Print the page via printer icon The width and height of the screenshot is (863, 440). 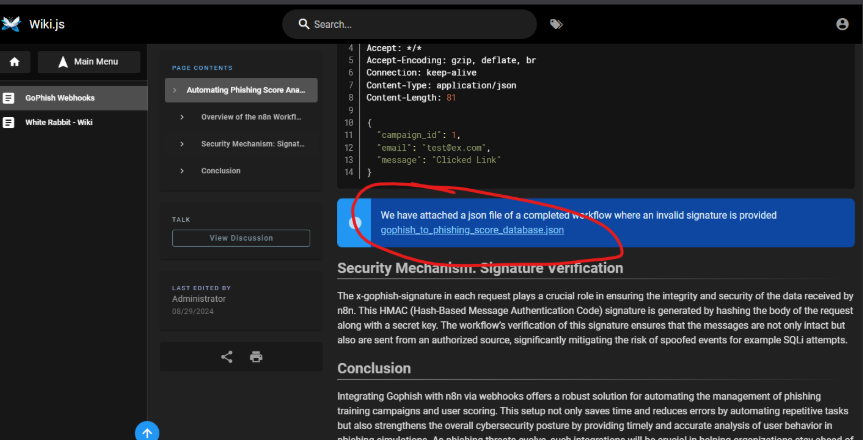[x=256, y=357]
